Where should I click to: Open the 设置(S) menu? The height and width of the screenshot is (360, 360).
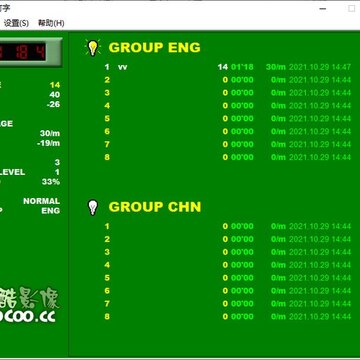pyautogui.click(x=16, y=23)
